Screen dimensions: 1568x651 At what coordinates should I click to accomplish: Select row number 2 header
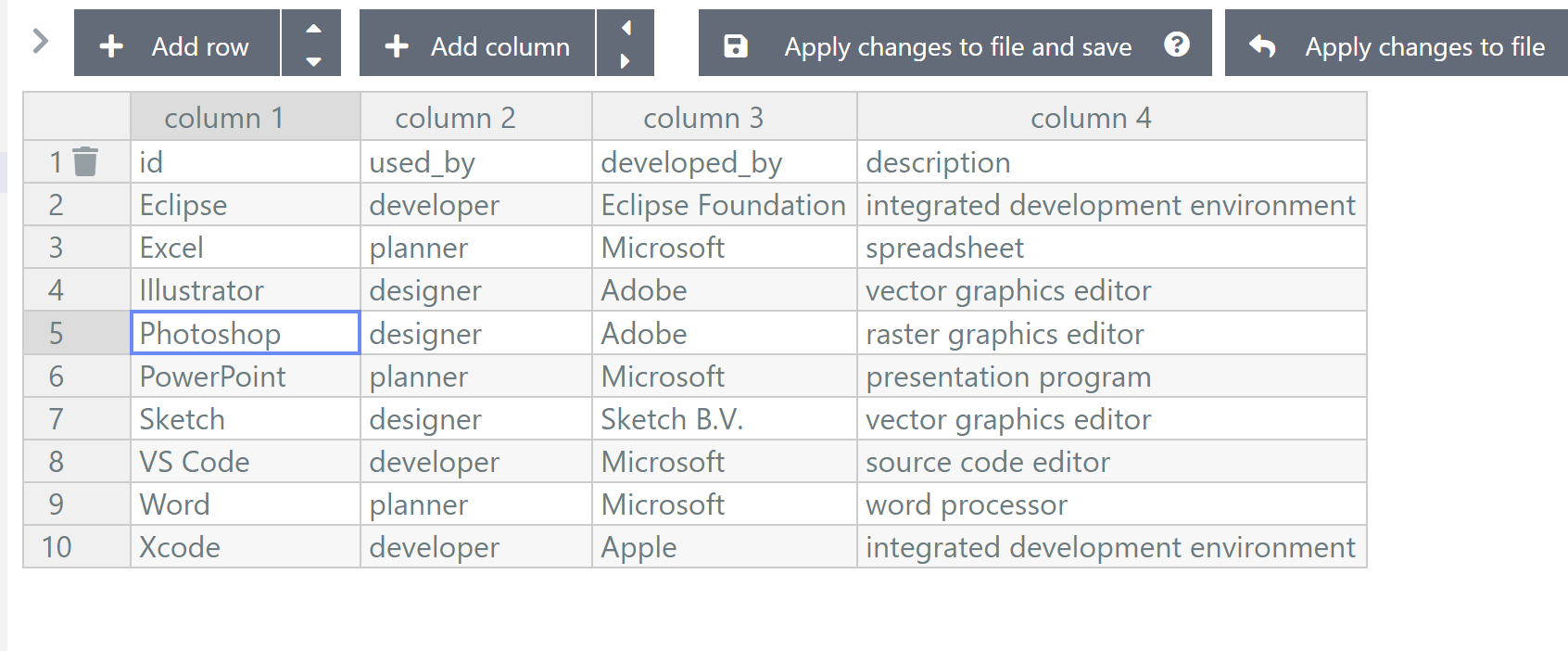[77, 205]
